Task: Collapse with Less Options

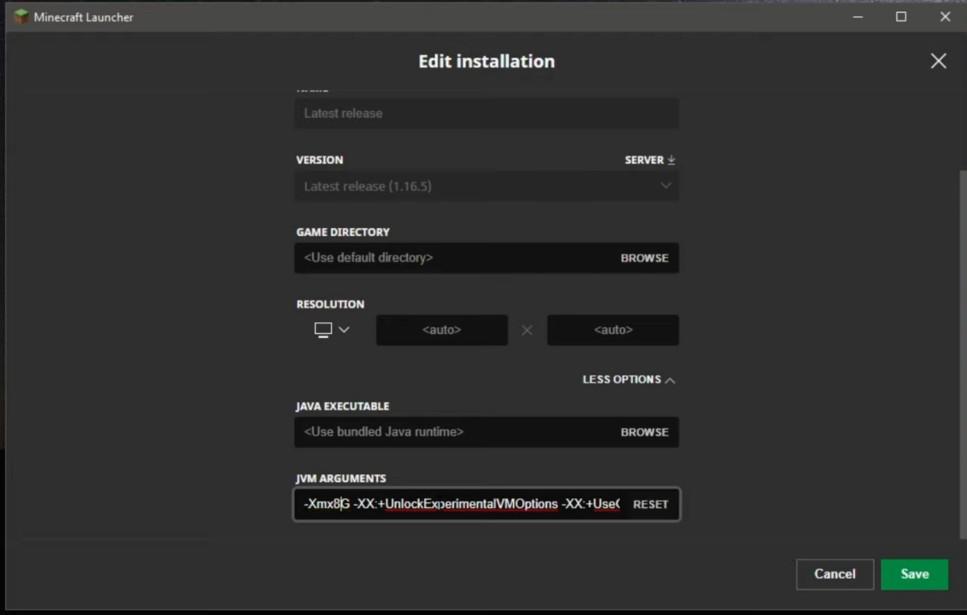Action: pos(628,379)
